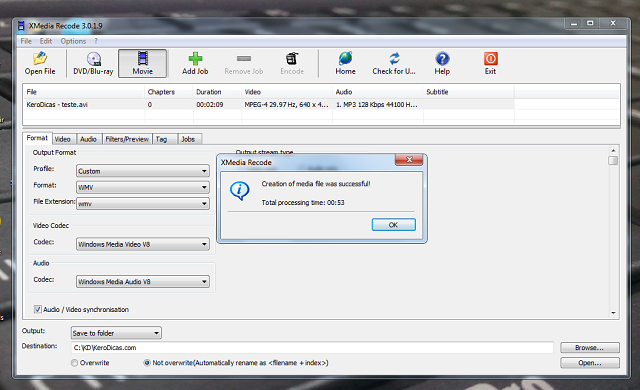Click the Remove Job toolbar icon
This screenshot has height=390, width=640.
(244, 59)
